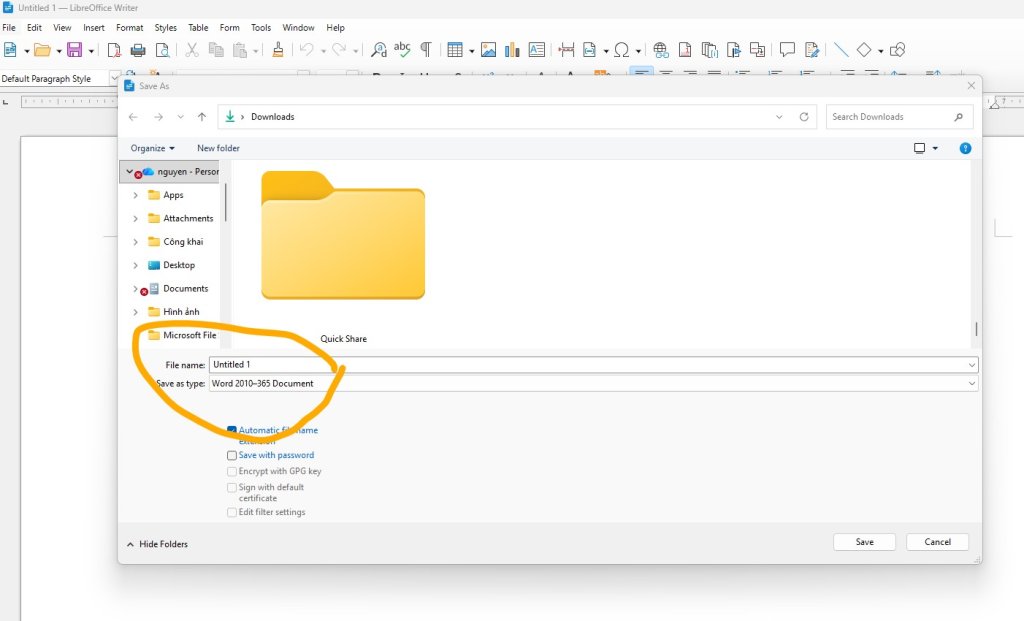The image size is (1024, 621).
Task: Toggle Formatting Marks pilcrow icon
Action: [x=426, y=50]
